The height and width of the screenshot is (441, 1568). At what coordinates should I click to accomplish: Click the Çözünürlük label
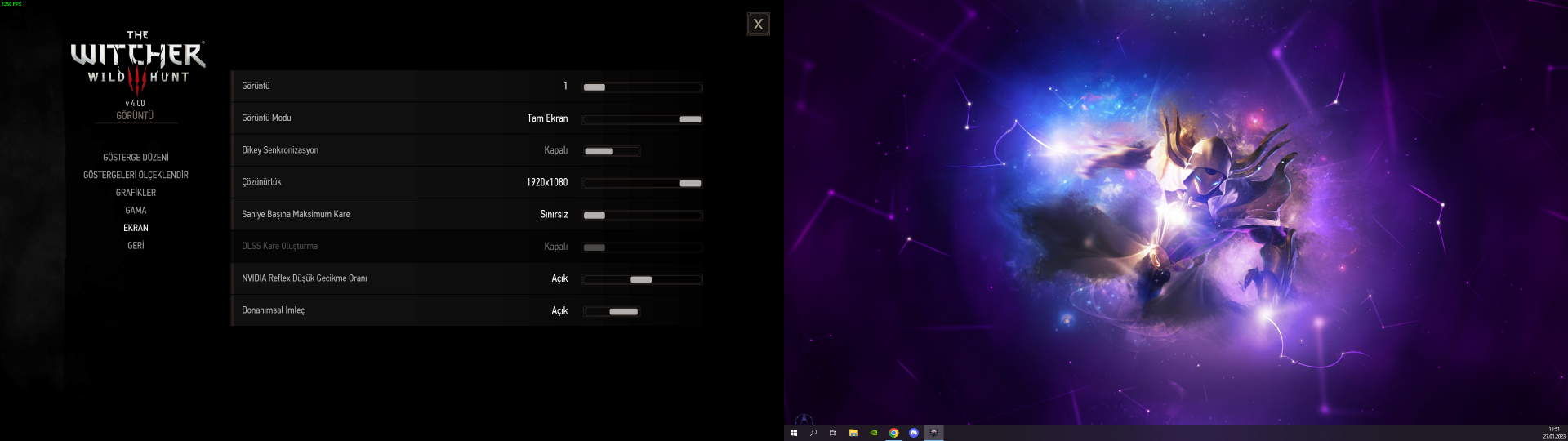[x=261, y=182]
